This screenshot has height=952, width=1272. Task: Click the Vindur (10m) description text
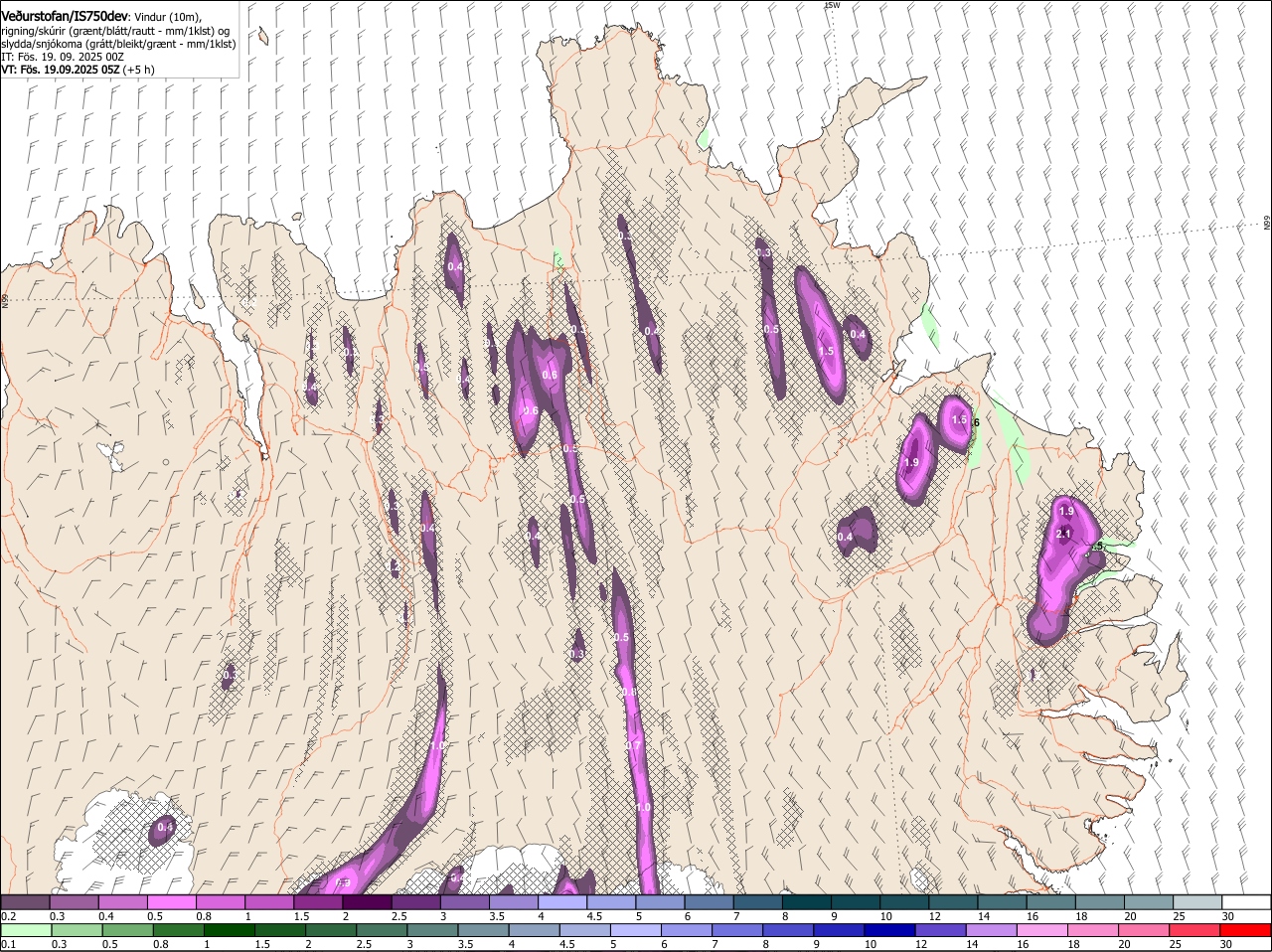[168, 17]
